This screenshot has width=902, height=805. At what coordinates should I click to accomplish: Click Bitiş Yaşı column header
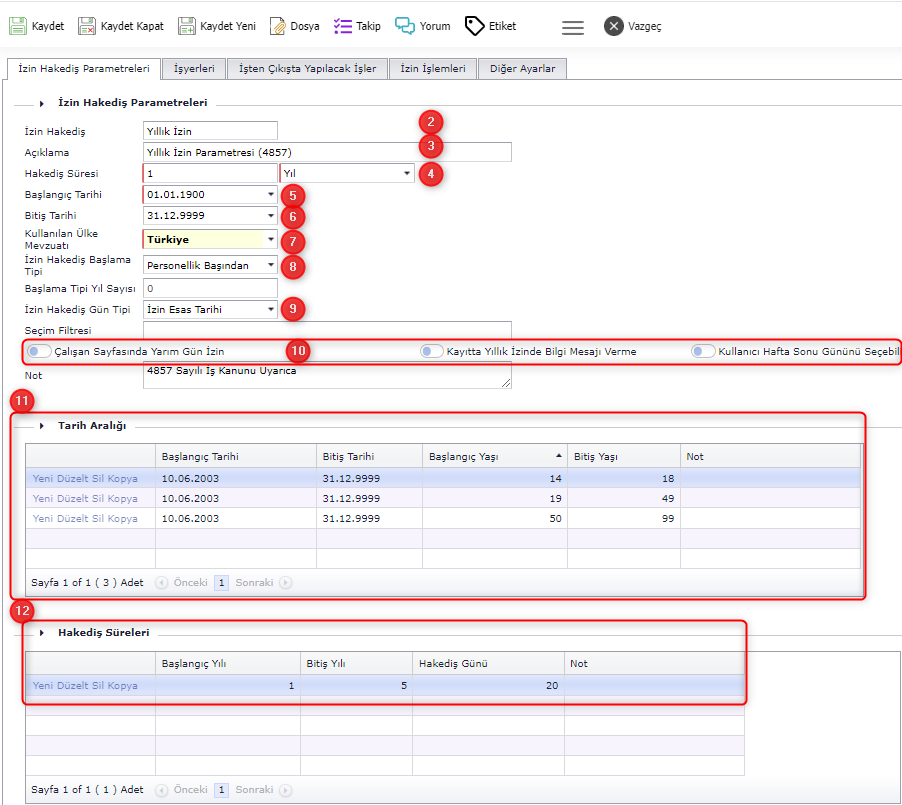point(624,456)
